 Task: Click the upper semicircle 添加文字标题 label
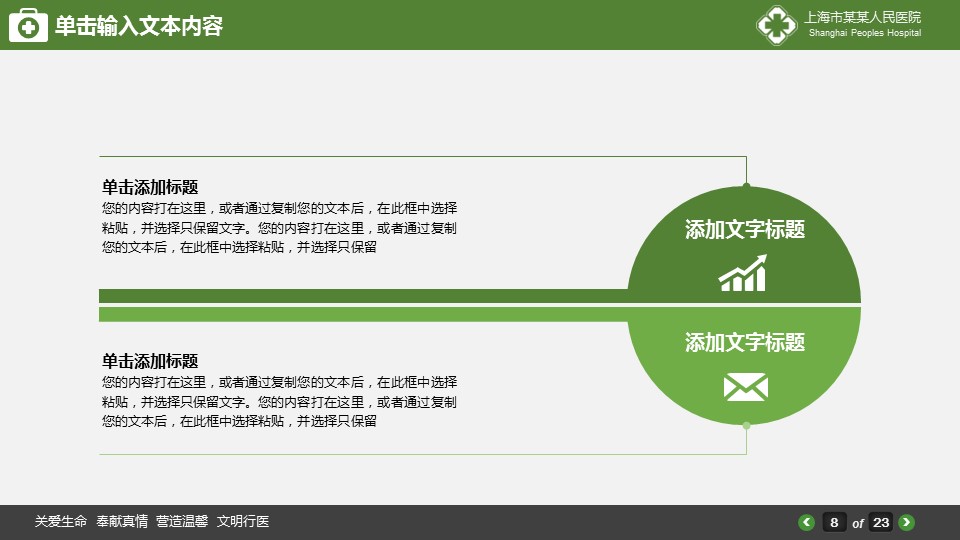744,230
